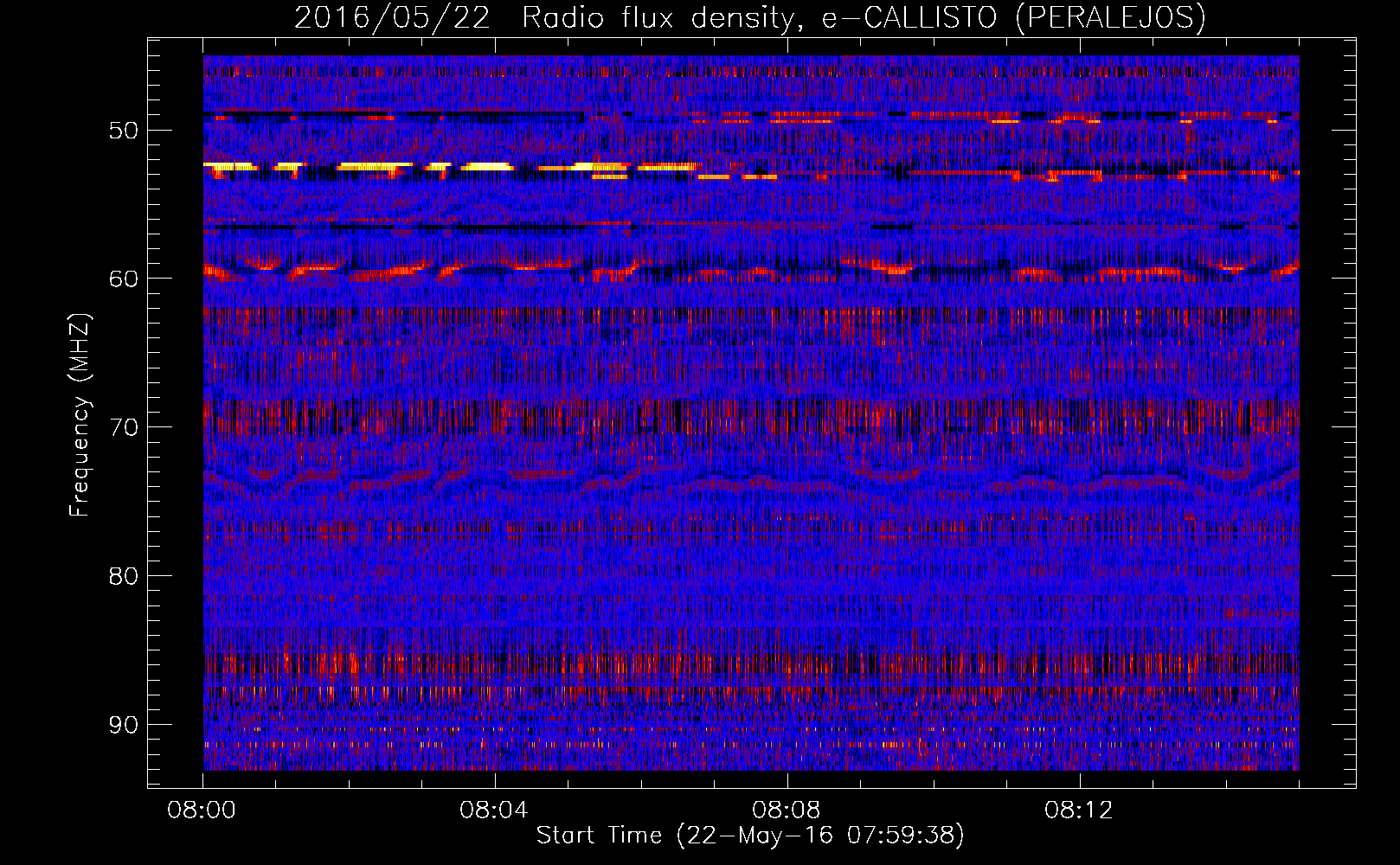The height and width of the screenshot is (865, 1400).
Task: Click the 08:12 time tick label
Action: click(x=1080, y=811)
